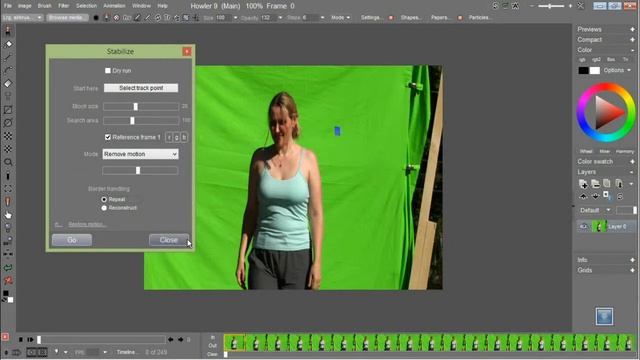This screenshot has height=360, width=640.
Task: Click the Block size slider
Action: click(x=141, y=106)
